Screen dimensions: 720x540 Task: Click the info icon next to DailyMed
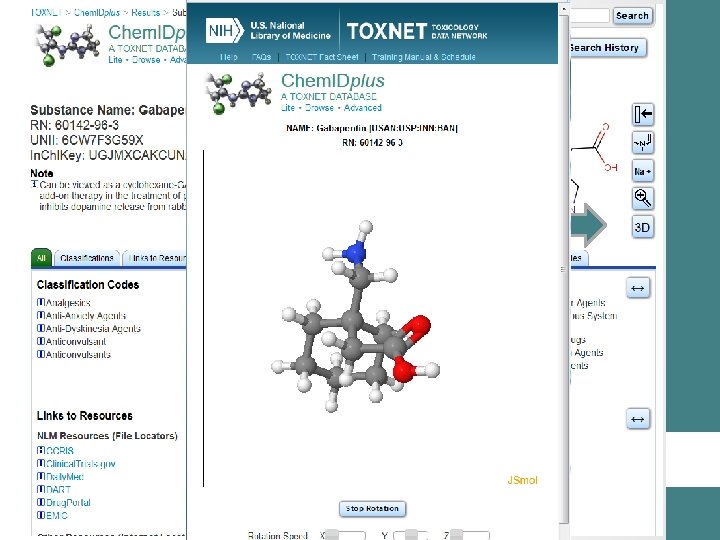click(x=40, y=476)
